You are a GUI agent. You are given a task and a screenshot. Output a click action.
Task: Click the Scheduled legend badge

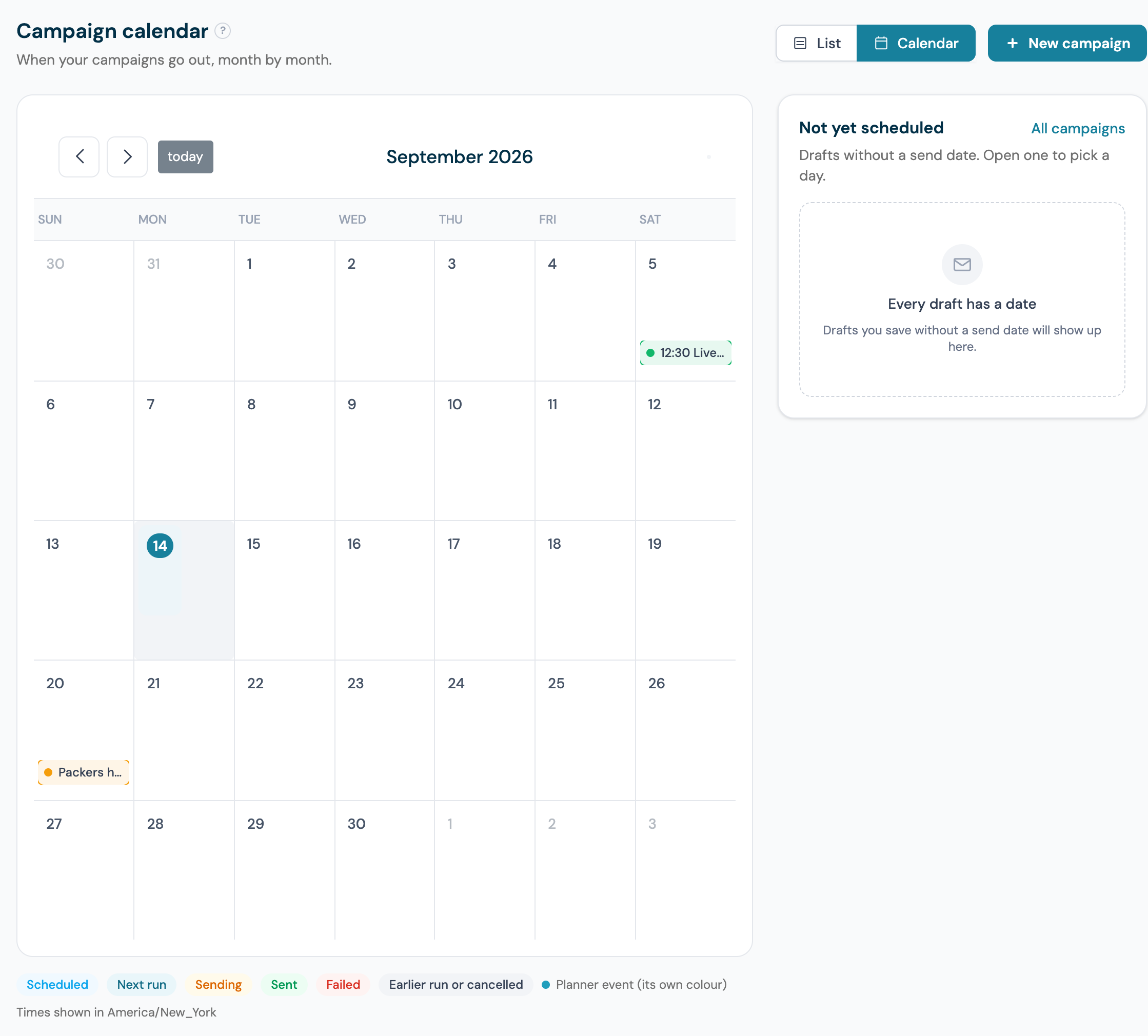[57, 985]
